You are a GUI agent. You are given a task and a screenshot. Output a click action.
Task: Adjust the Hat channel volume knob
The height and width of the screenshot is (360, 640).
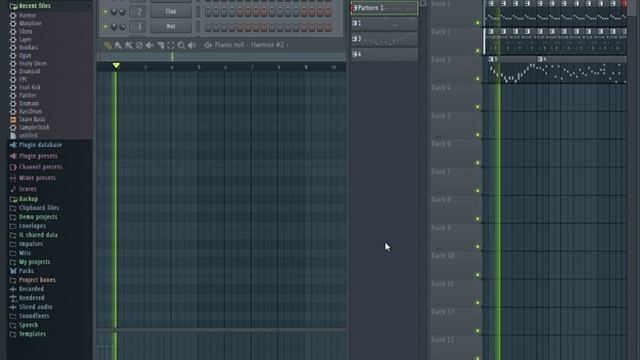[122, 27]
